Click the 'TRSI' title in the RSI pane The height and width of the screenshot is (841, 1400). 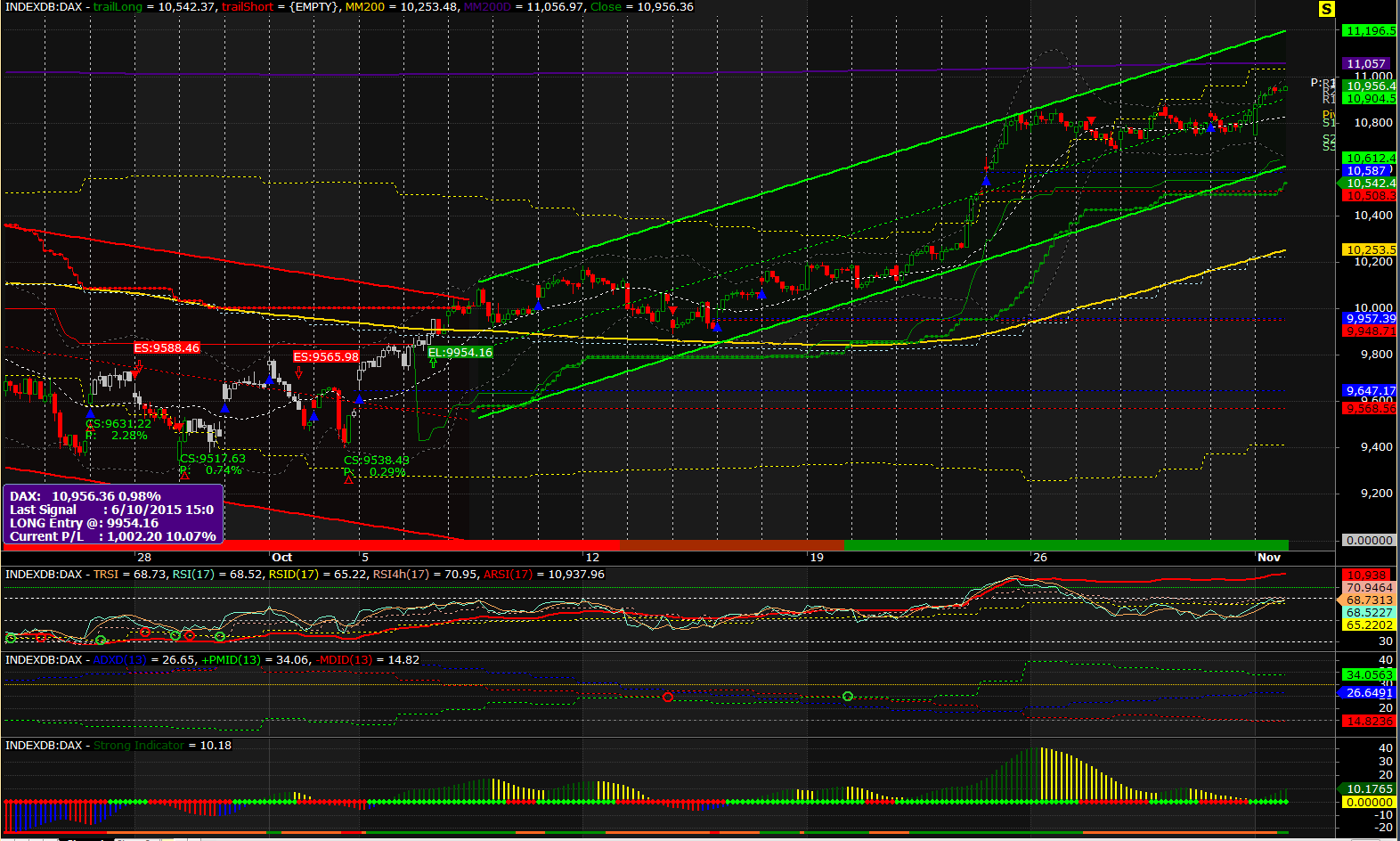point(106,574)
